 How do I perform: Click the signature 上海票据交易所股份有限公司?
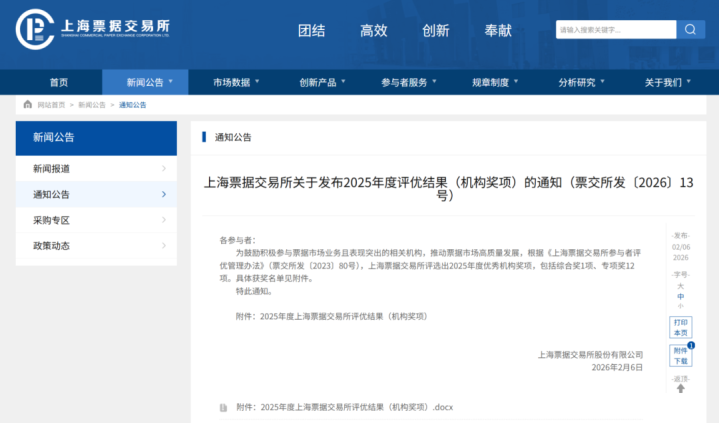pyautogui.click(x=590, y=355)
